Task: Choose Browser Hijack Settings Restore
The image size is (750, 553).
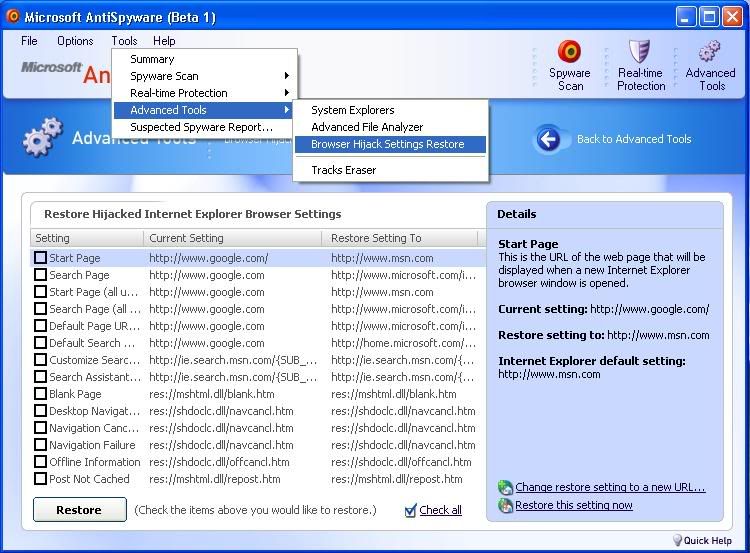Action: tap(390, 144)
